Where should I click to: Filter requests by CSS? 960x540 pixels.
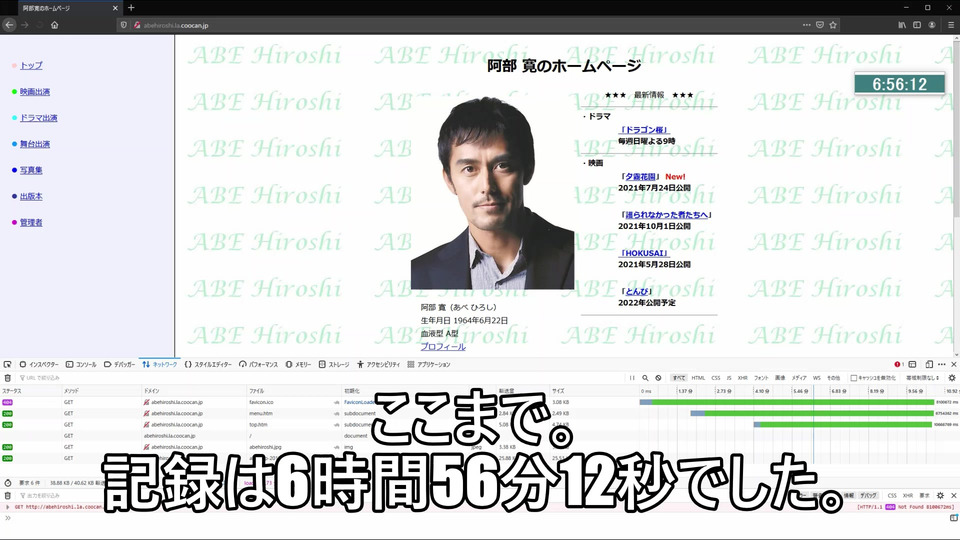pyautogui.click(x=716, y=378)
